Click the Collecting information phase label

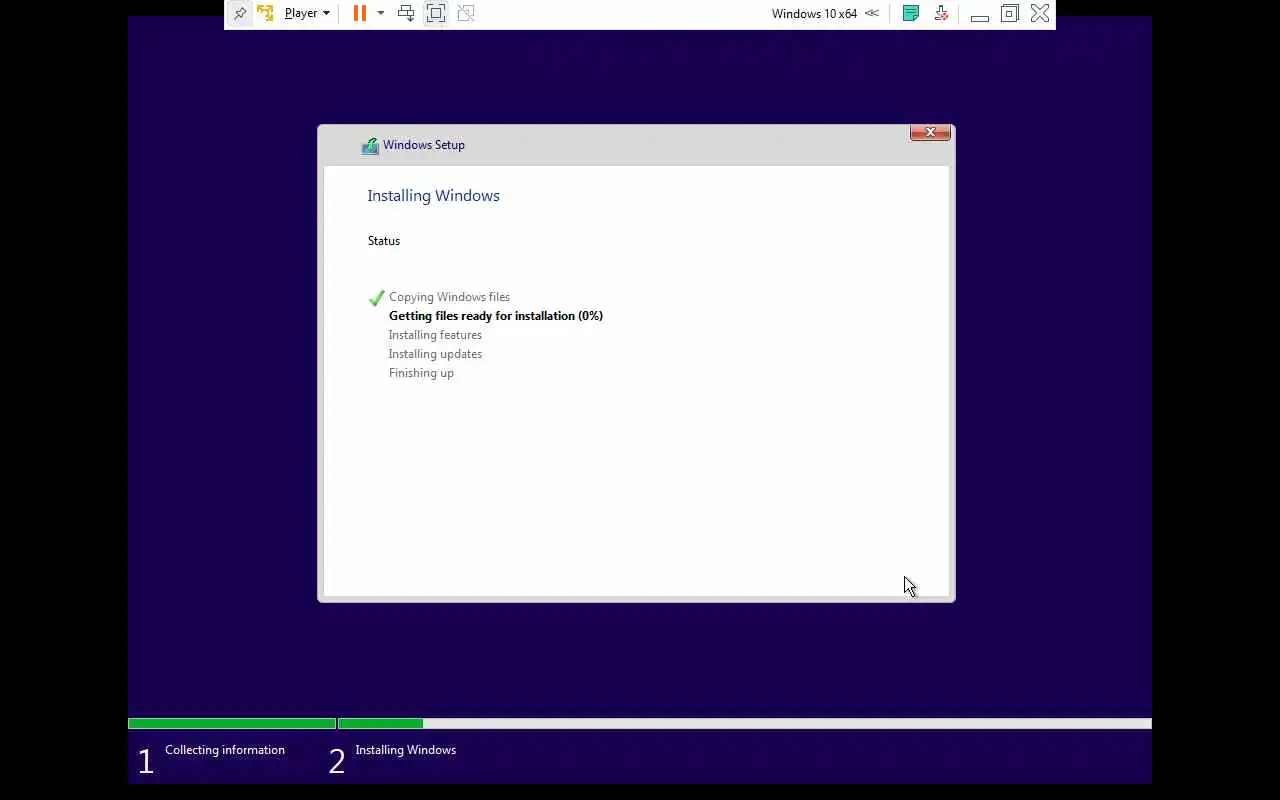click(x=225, y=750)
